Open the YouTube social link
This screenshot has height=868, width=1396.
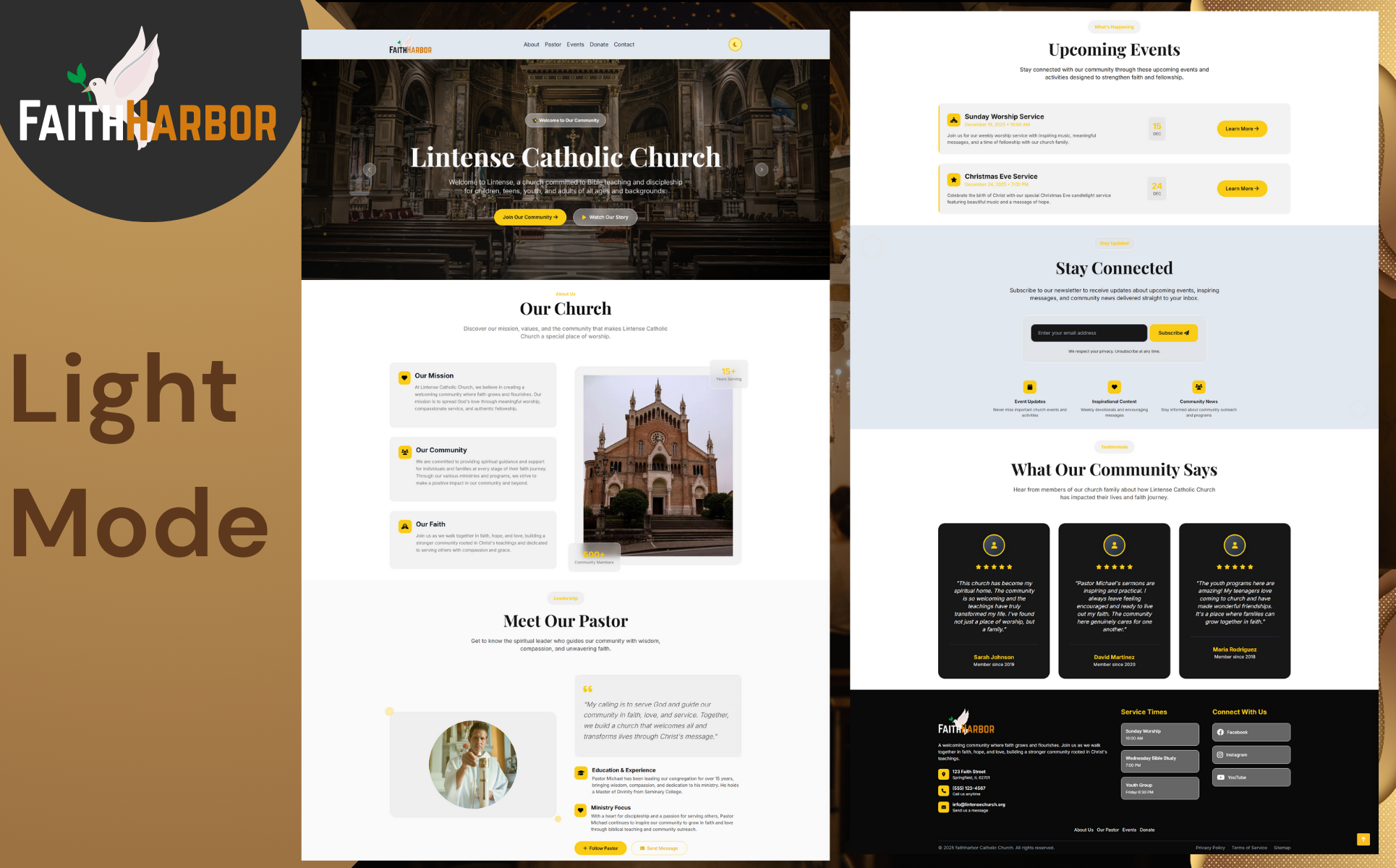(1251, 778)
